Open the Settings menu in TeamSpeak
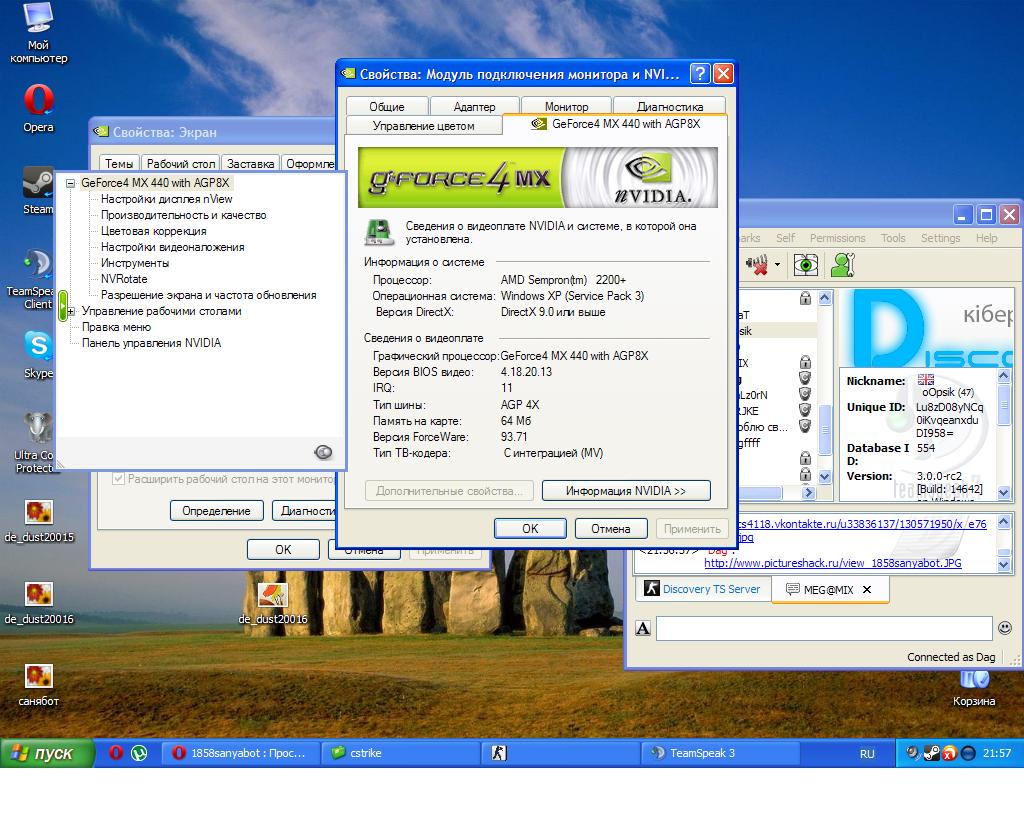The image size is (1024, 824). tap(940, 238)
